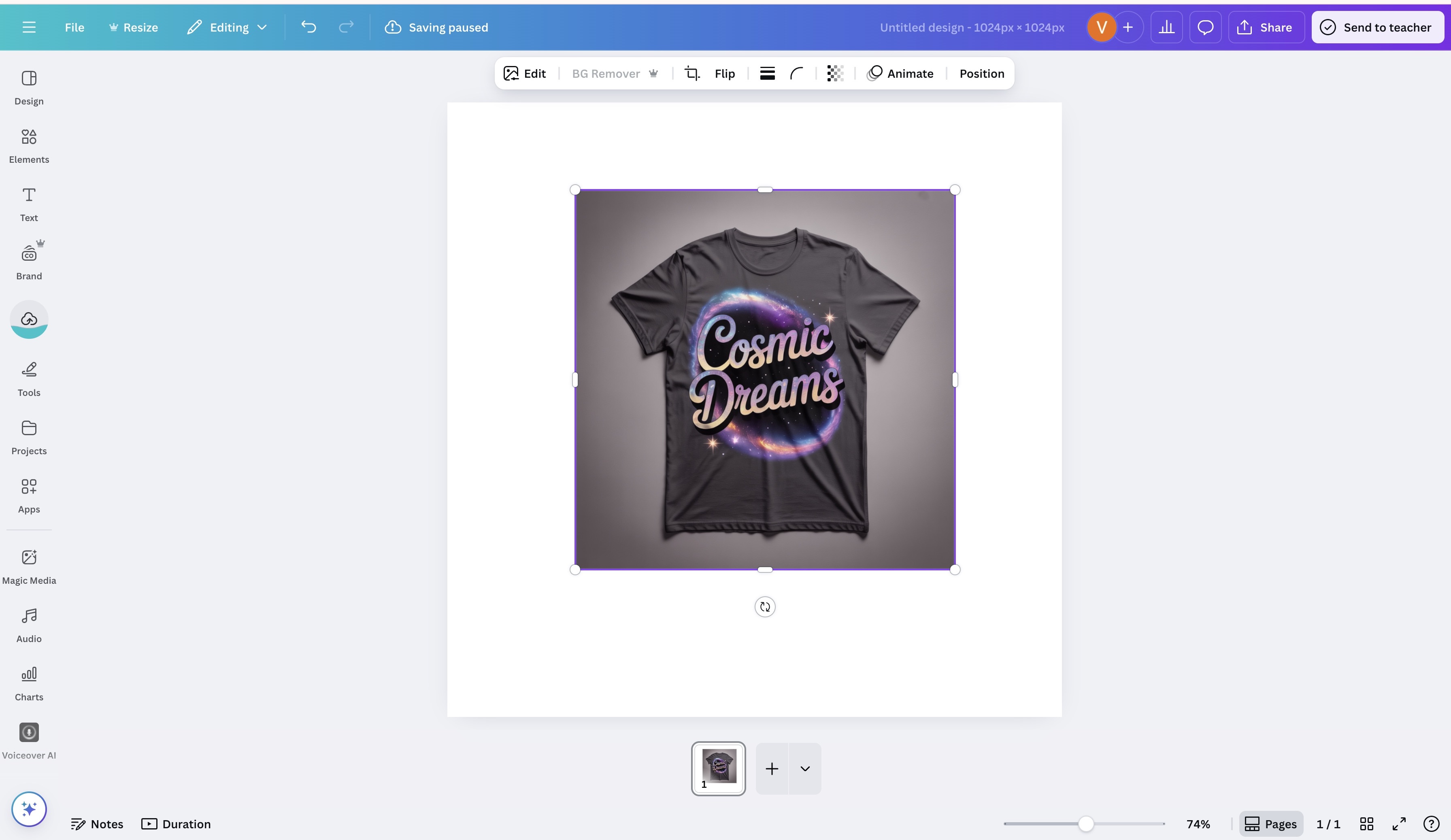
Task: Open the 74% zoom level menu
Action: point(1198,824)
